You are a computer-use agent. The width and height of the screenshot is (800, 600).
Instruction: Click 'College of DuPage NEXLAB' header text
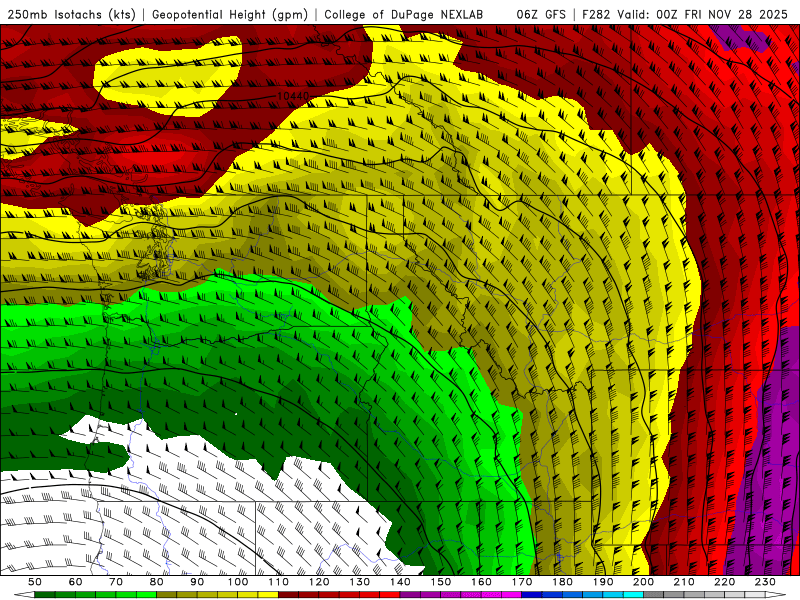tap(404, 14)
